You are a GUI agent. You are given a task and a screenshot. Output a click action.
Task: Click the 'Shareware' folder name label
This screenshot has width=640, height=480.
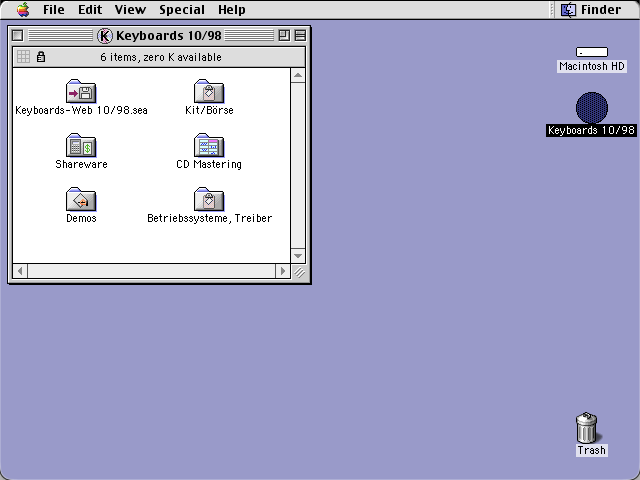81,164
